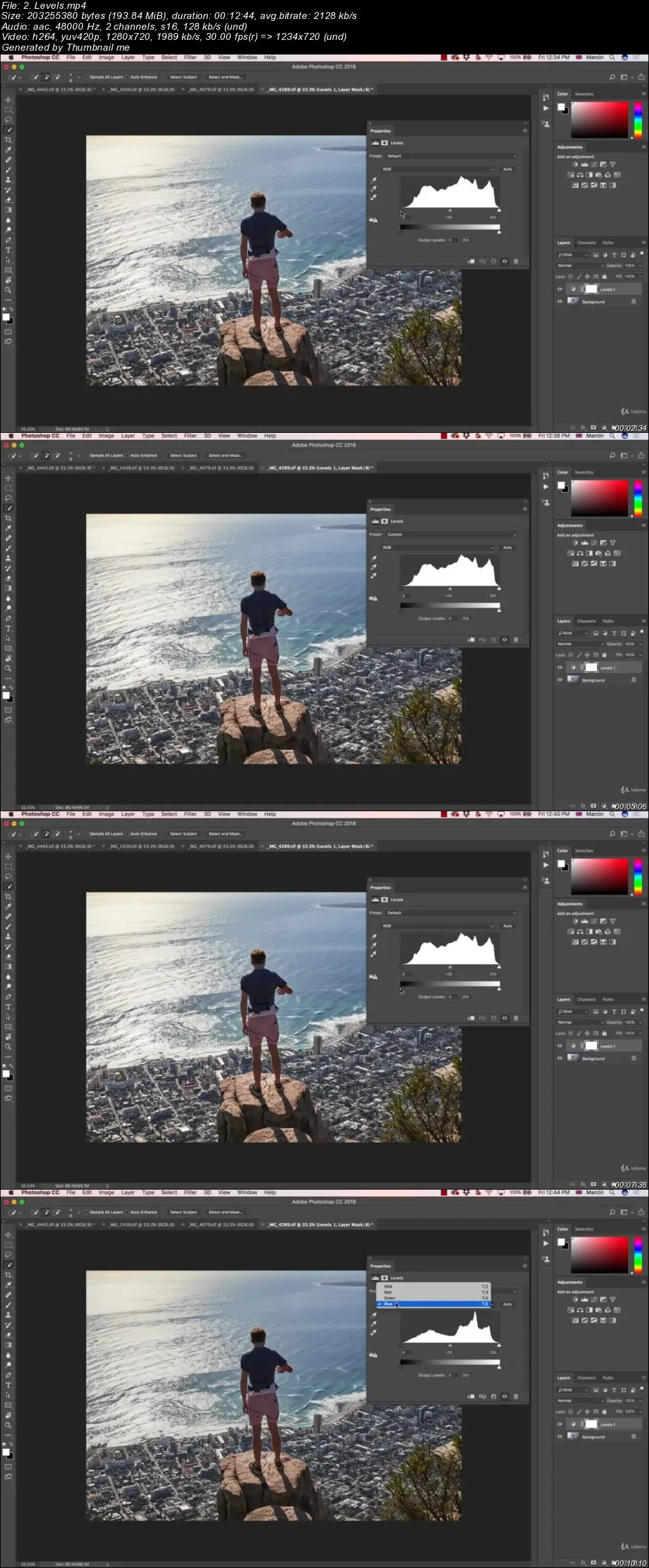Open the Fill dropdown in the 10:10 frame Layers

(x=641, y=1411)
